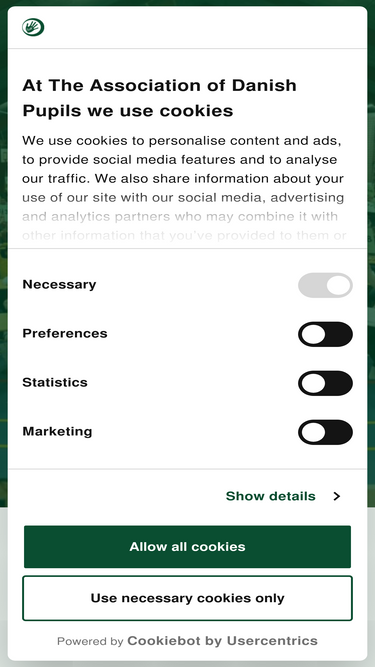
Task: Select the Marketing category label
Action: pyautogui.click(x=57, y=431)
